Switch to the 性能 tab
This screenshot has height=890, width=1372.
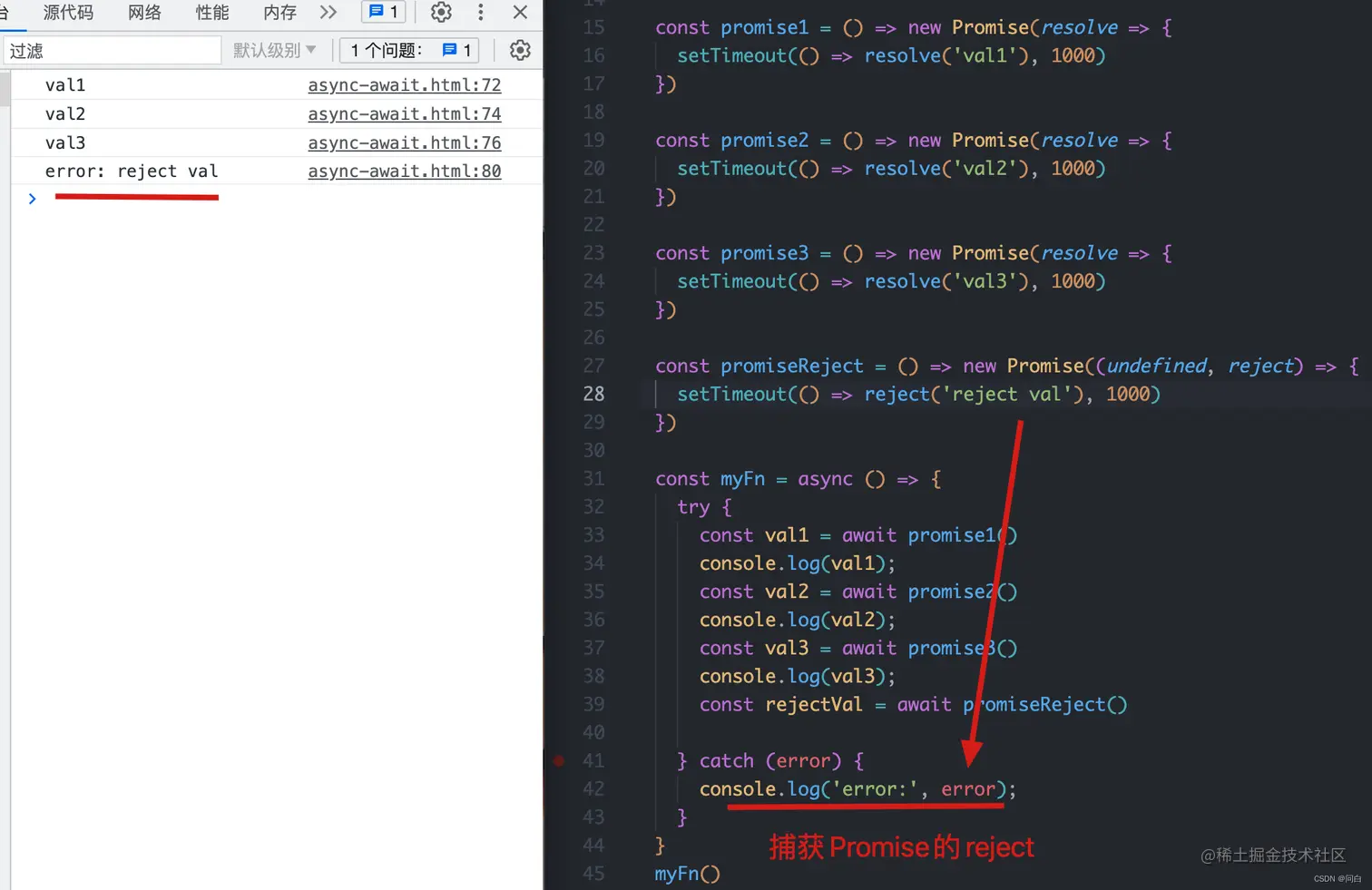(212, 13)
